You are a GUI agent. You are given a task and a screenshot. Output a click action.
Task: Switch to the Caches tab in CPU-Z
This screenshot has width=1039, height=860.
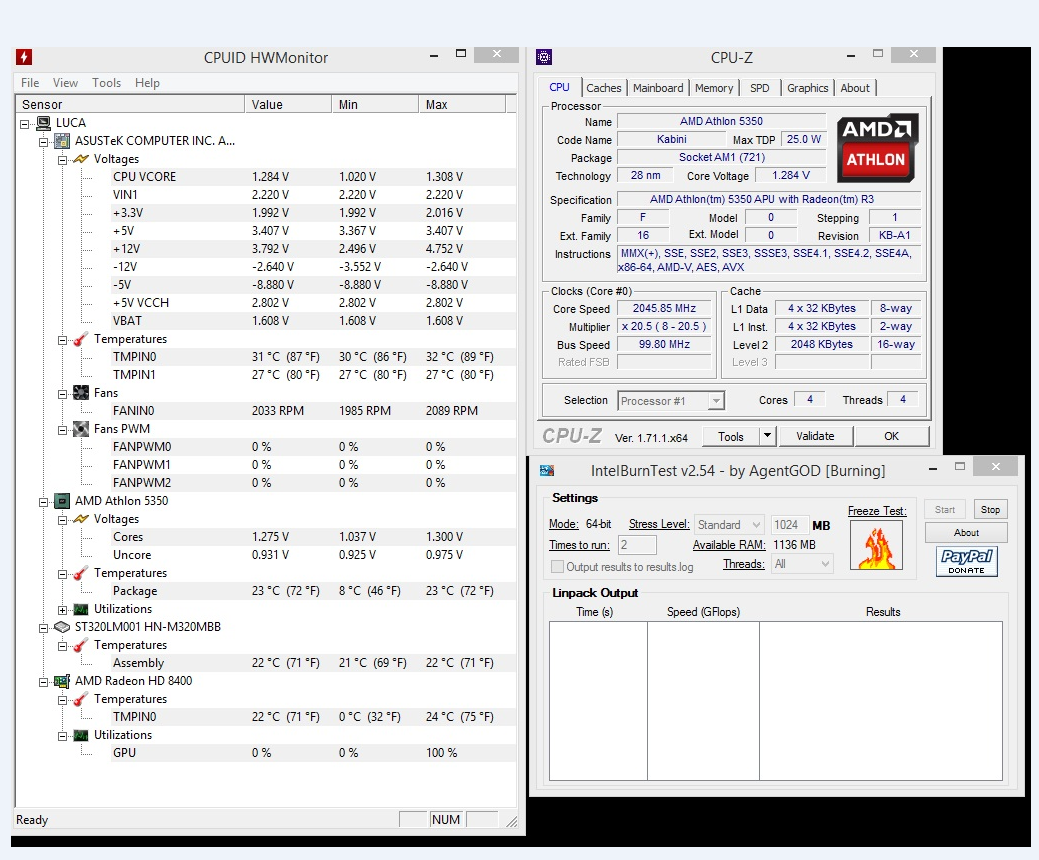pyautogui.click(x=604, y=88)
